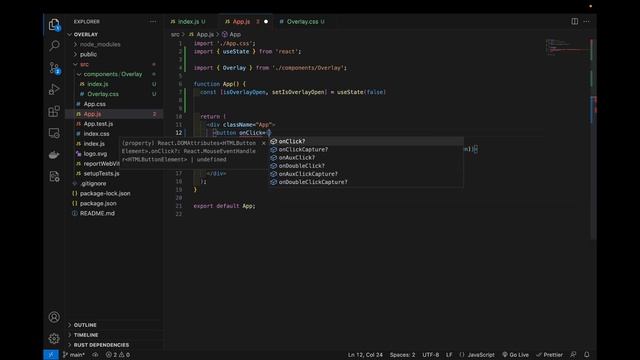Open the Accounts icon
Image resolution: width=640 pixels, height=360 pixels.
(x=54, y=317)
